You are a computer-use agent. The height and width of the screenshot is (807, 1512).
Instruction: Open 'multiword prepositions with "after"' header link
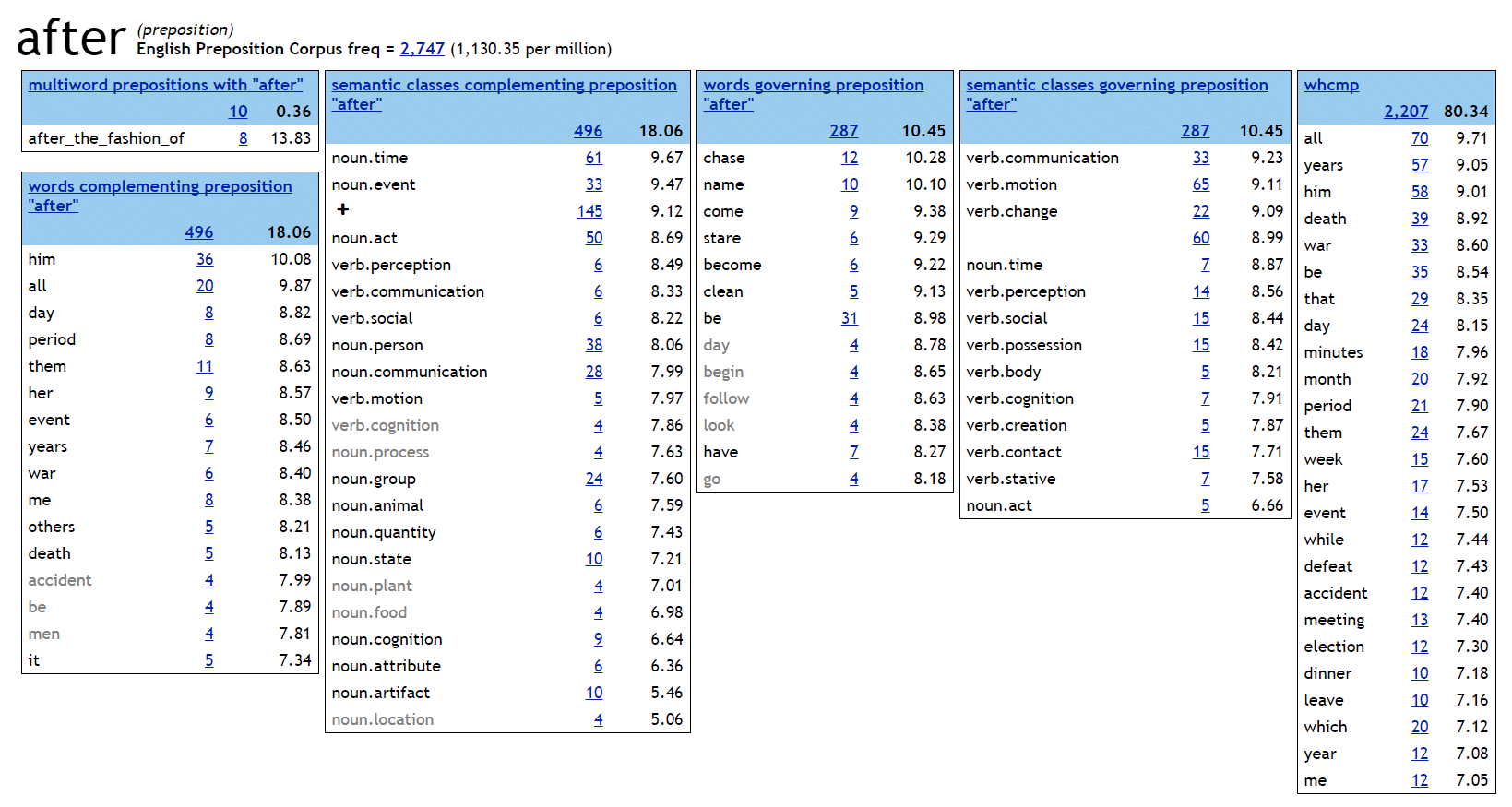click(x=165, y=85)
